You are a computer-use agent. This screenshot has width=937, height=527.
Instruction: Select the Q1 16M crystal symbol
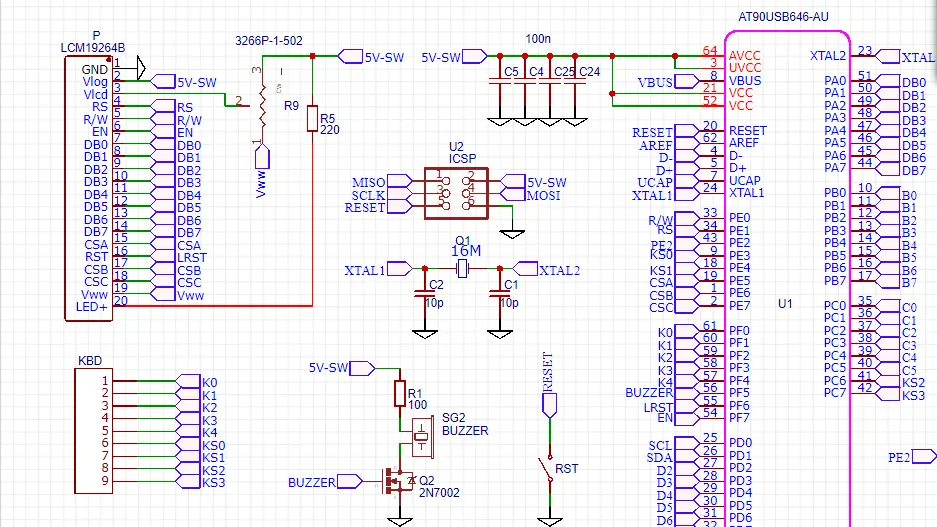[462, 269]
